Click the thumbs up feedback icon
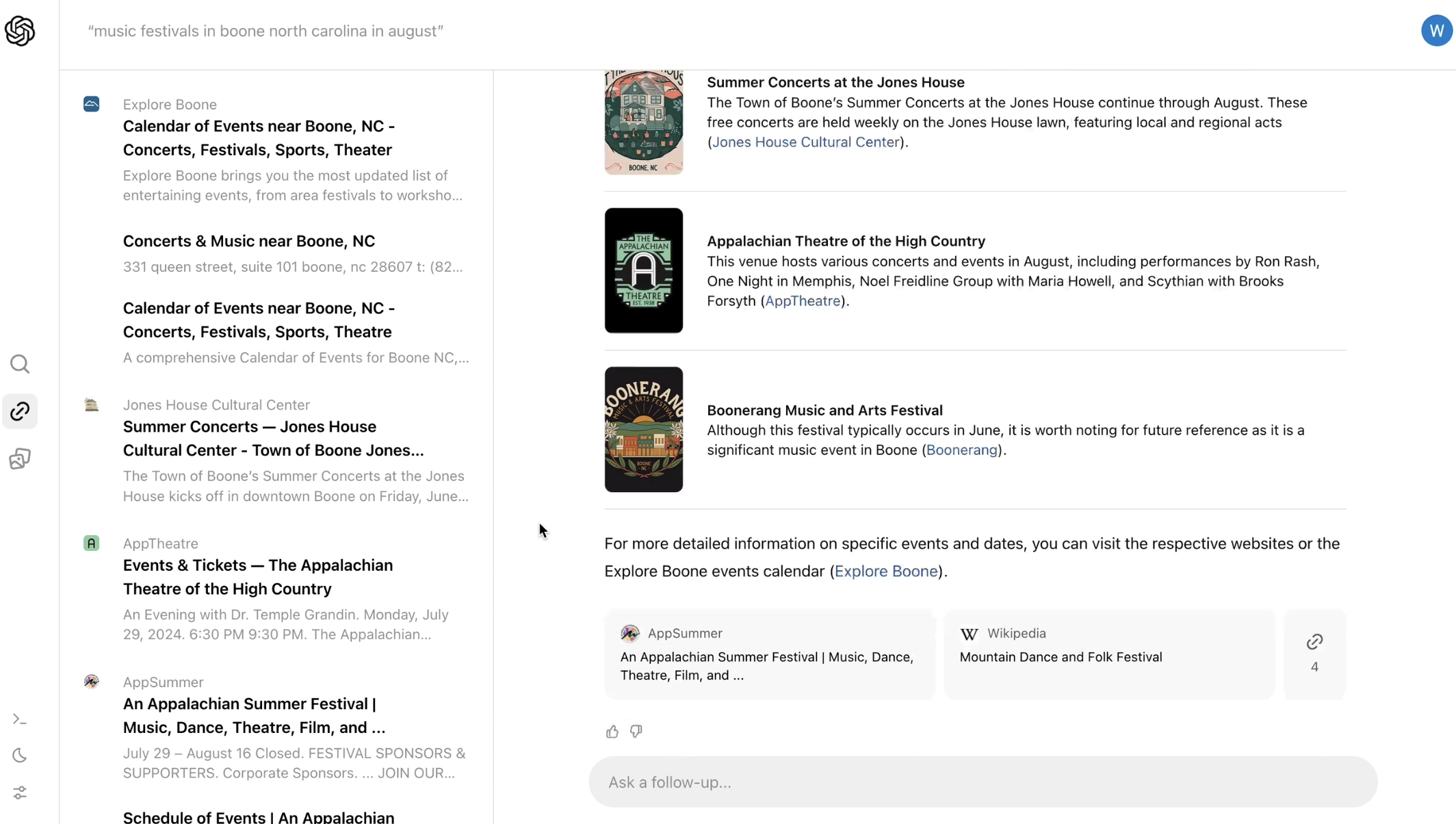This screenshot has height=824, width=1456. coord(612,732)
